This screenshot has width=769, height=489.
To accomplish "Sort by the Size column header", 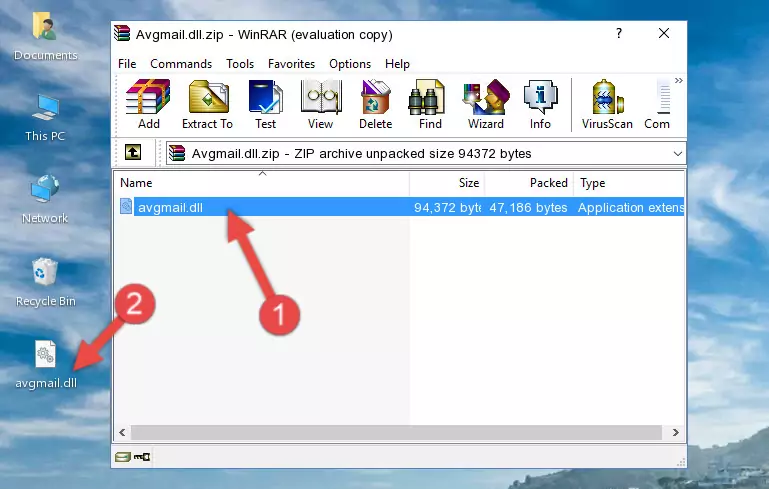I will pos(447,182).
